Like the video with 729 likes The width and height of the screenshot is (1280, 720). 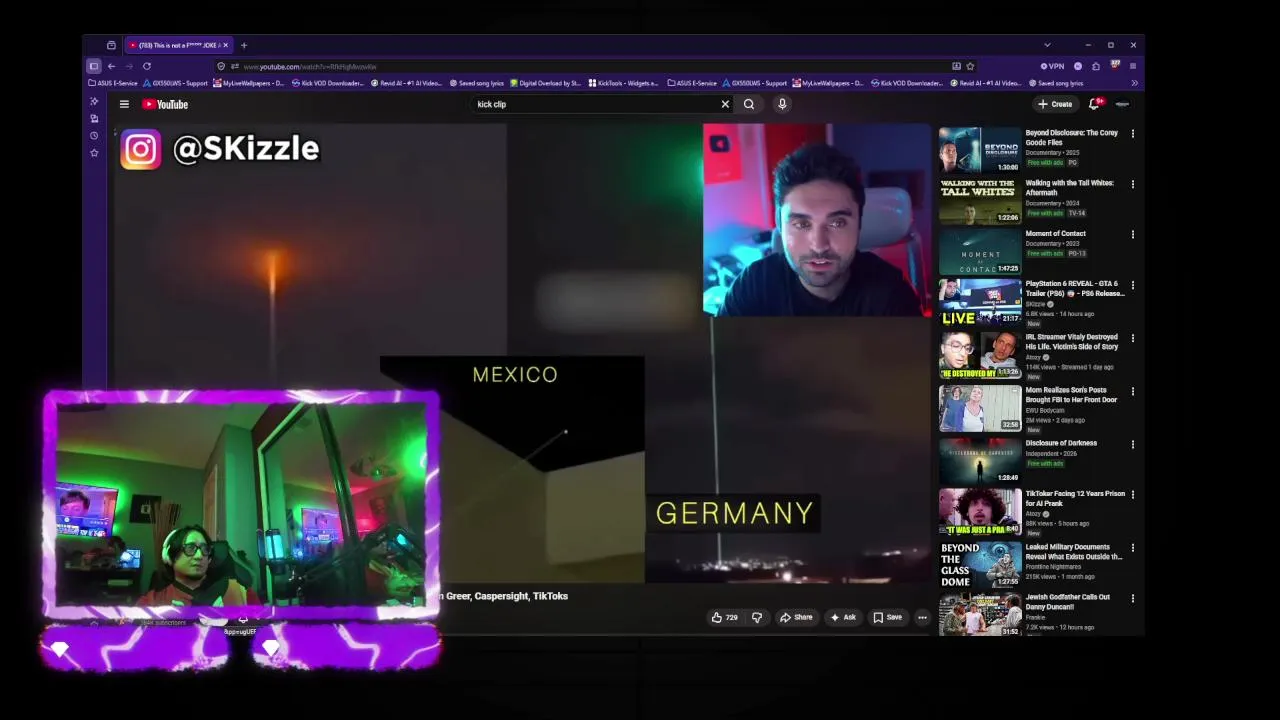click(724, 617)
